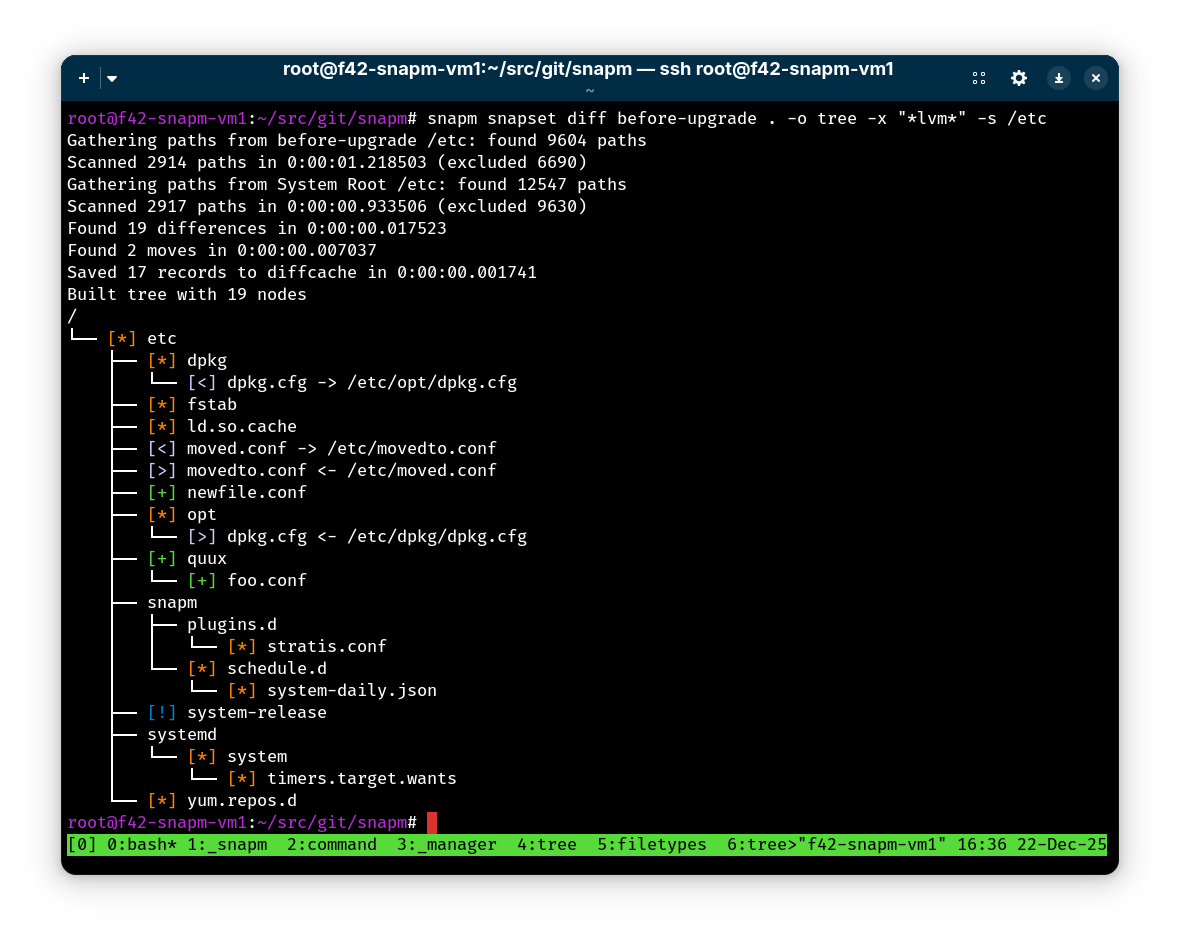Click the [*] marker beside stratis.conf
The image size is (1180, 942).
point(241,646)
